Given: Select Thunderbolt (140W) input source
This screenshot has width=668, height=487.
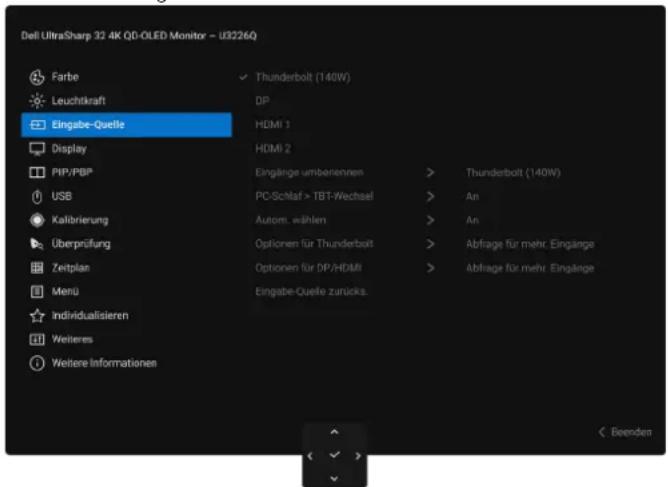Looking at the screenshot, I should (x=303, y=78).
